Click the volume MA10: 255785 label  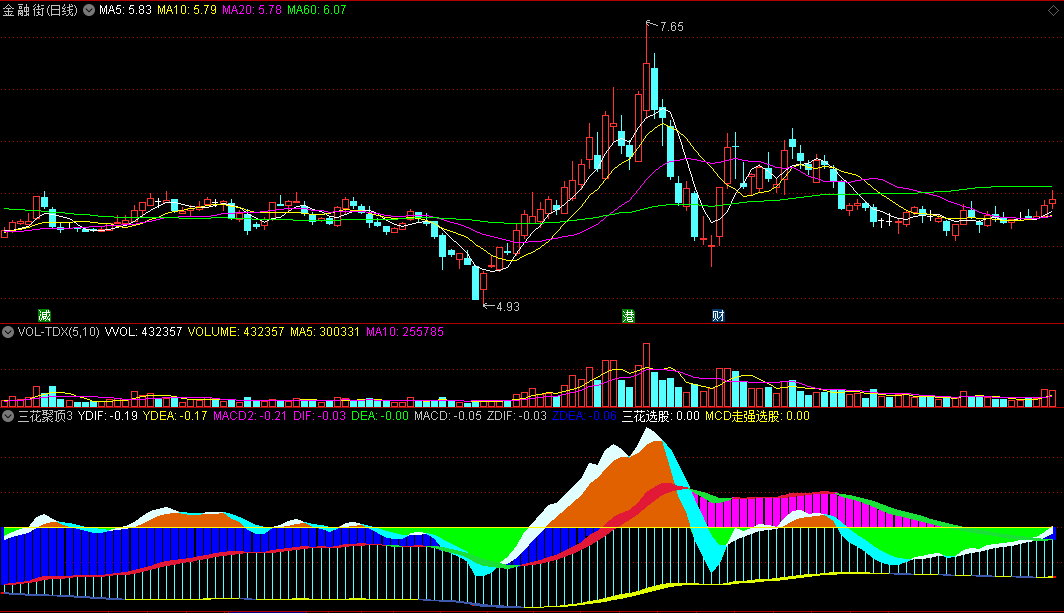point(405,332)
